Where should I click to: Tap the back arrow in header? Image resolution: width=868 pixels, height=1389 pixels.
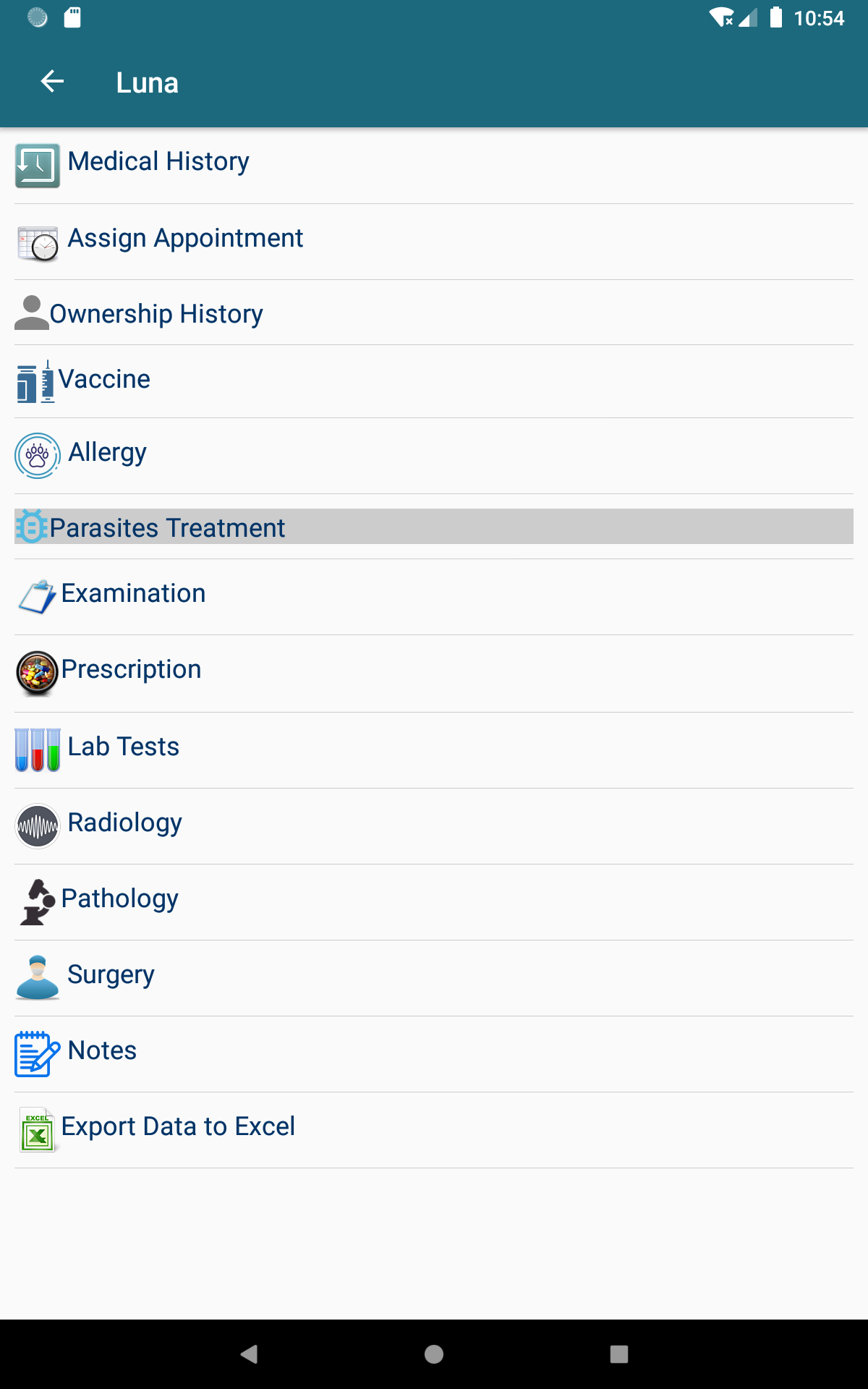(x=52, y=82)
